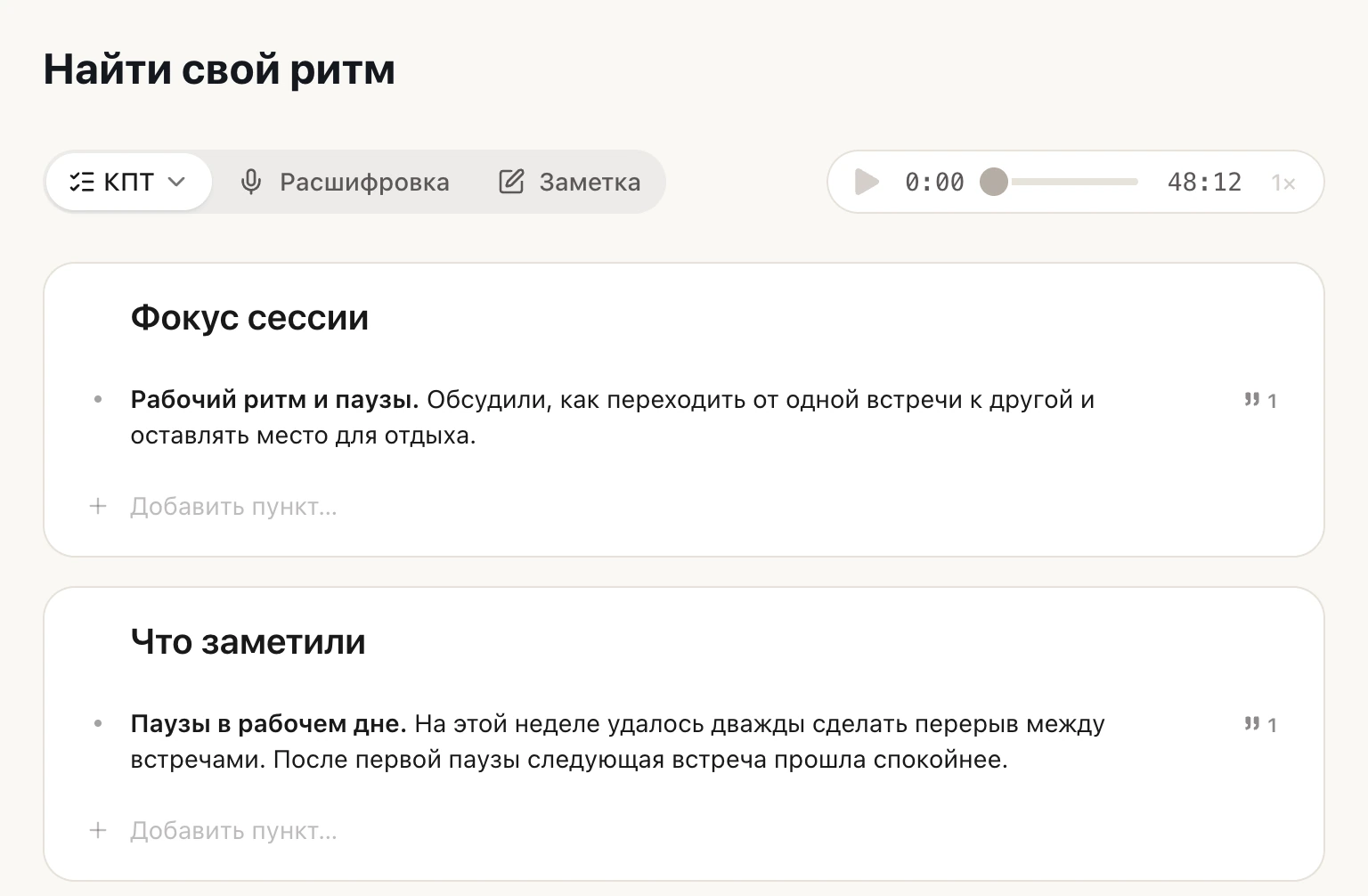Click the audio progress slider knob

(994, 182)
